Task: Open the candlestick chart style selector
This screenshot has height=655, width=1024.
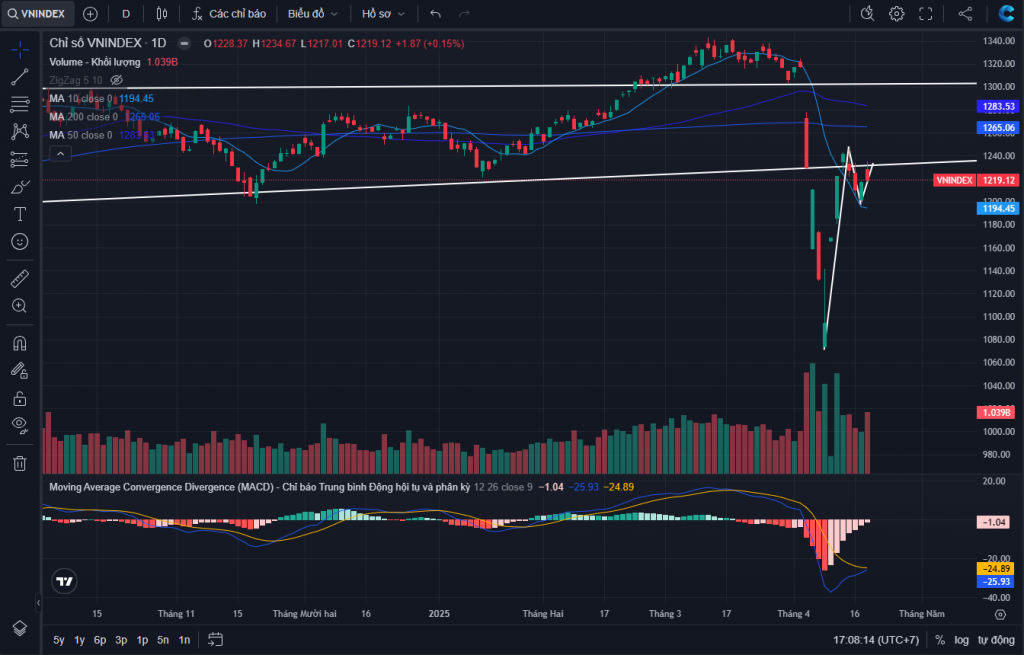Action: 161,14
